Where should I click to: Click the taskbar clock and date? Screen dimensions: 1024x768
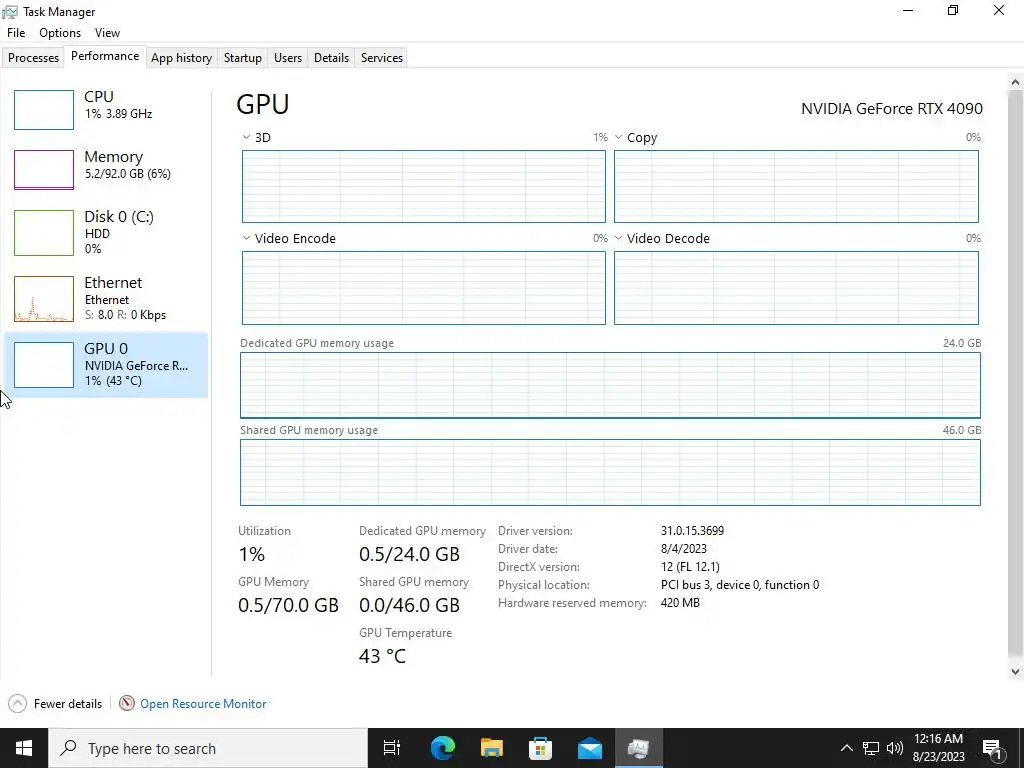[x=938, y=748]
